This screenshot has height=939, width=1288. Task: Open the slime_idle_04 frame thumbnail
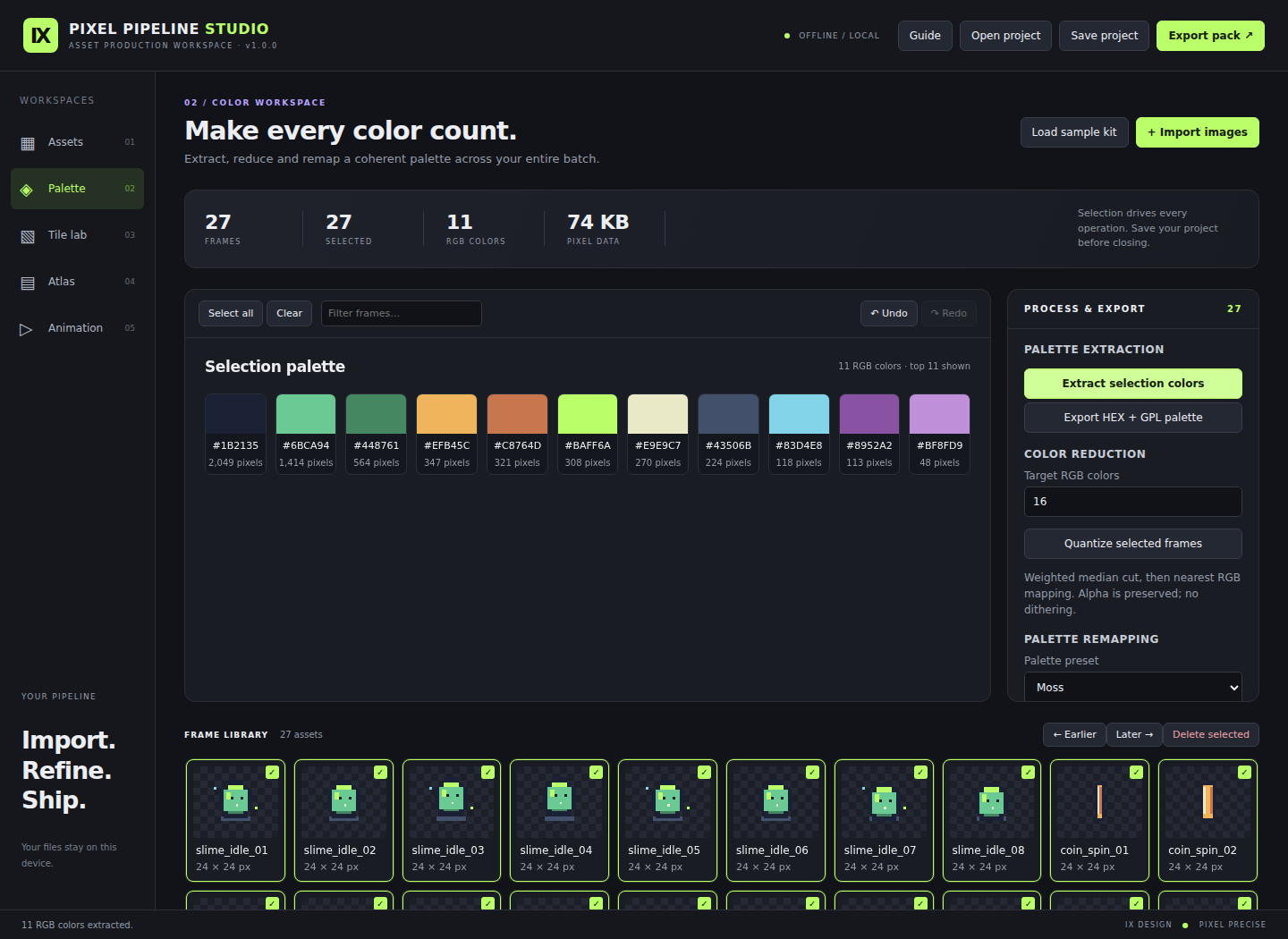[560, 820]
